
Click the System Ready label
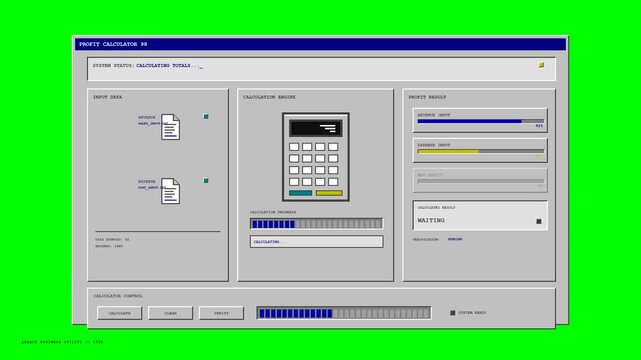[x=472, y=313]
